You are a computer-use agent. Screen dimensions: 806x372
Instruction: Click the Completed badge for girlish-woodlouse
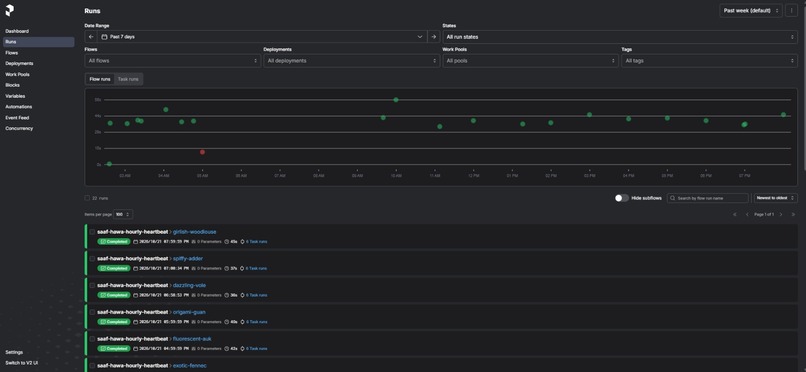[114, 241]
